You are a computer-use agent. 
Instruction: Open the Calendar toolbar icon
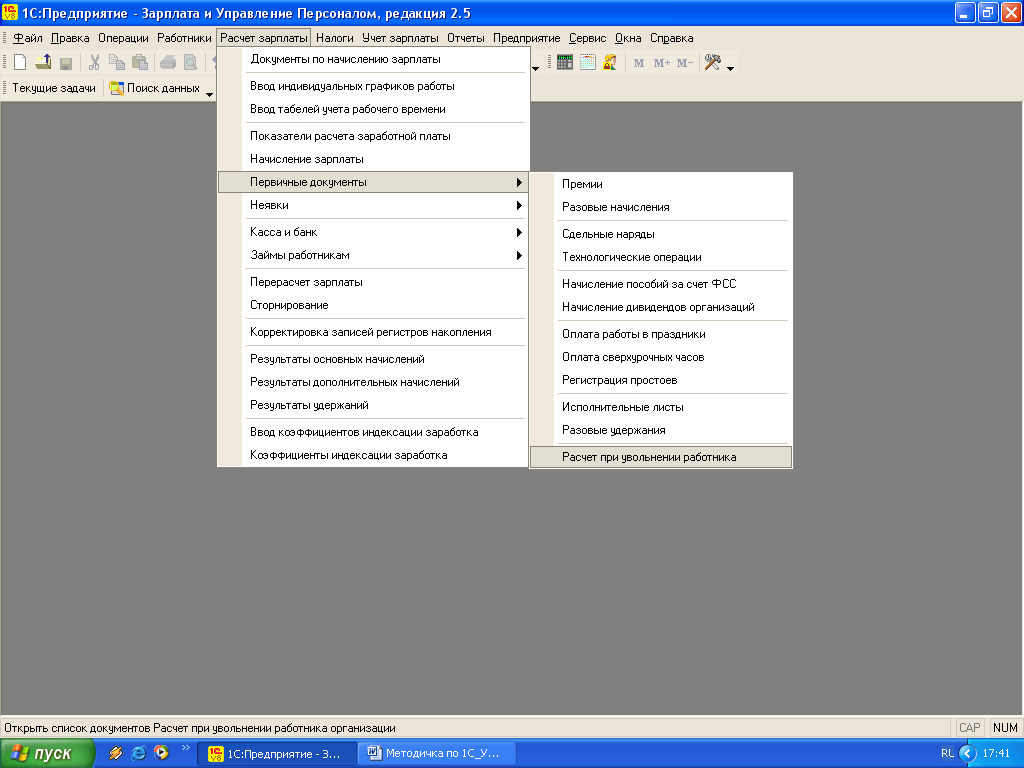point(588,63)
